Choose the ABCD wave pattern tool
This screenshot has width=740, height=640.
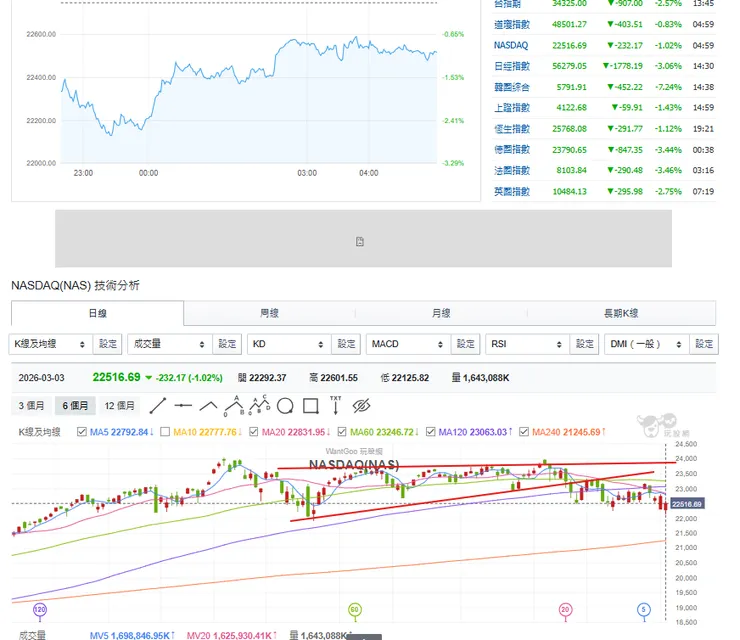point(258,405)
